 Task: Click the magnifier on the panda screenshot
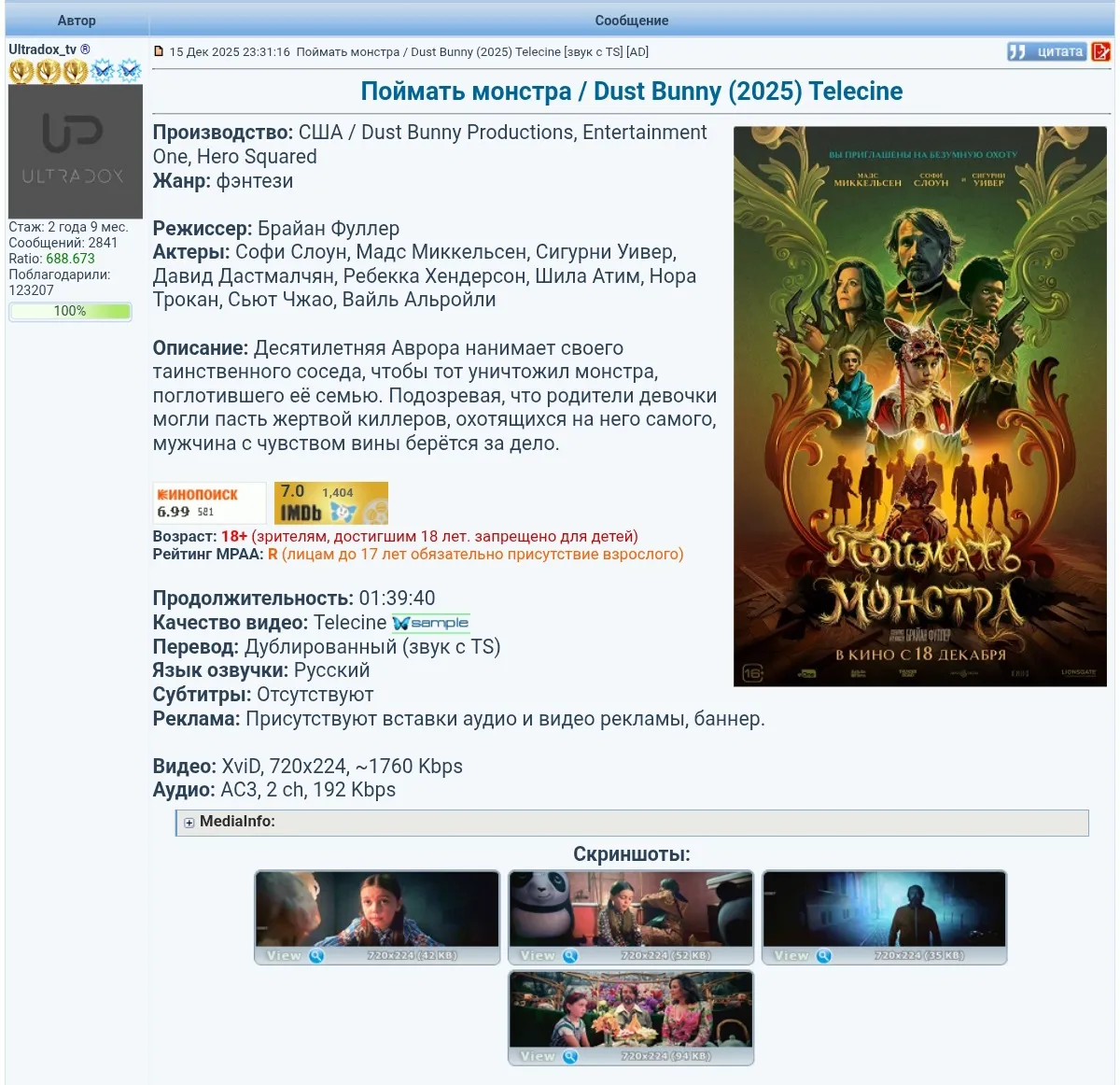pos(570,955)
